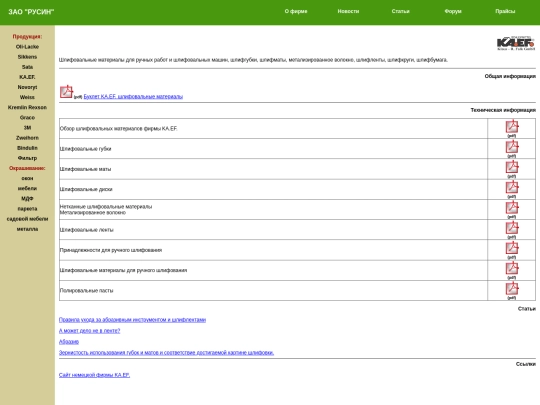Open PDF for Полировальные пасты
Screen dimensions: 540x405
[512, 289]
